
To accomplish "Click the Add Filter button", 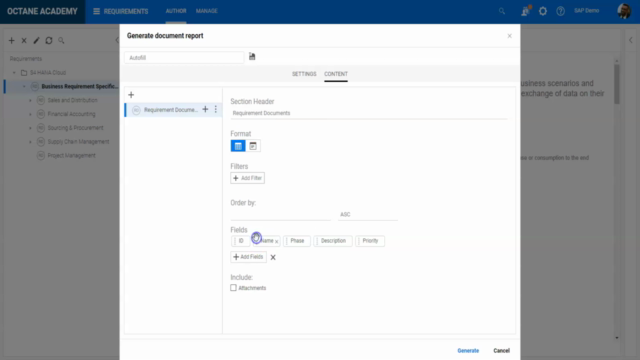I will pyautogui.click(x=247, y=178).
